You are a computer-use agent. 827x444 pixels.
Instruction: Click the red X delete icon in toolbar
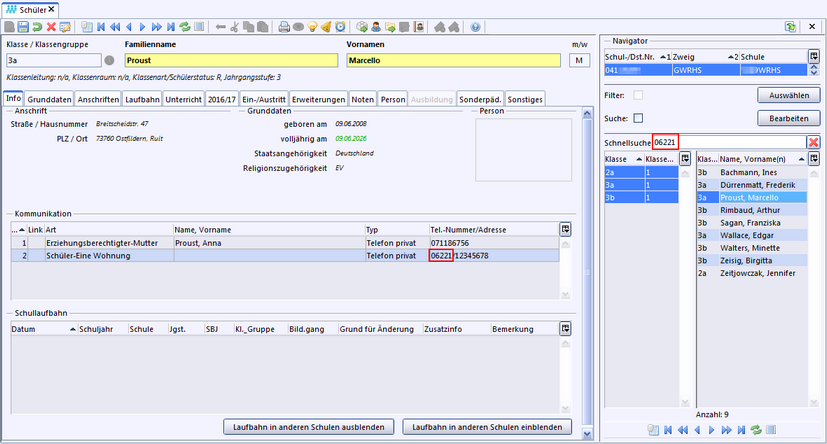point(52,27)
